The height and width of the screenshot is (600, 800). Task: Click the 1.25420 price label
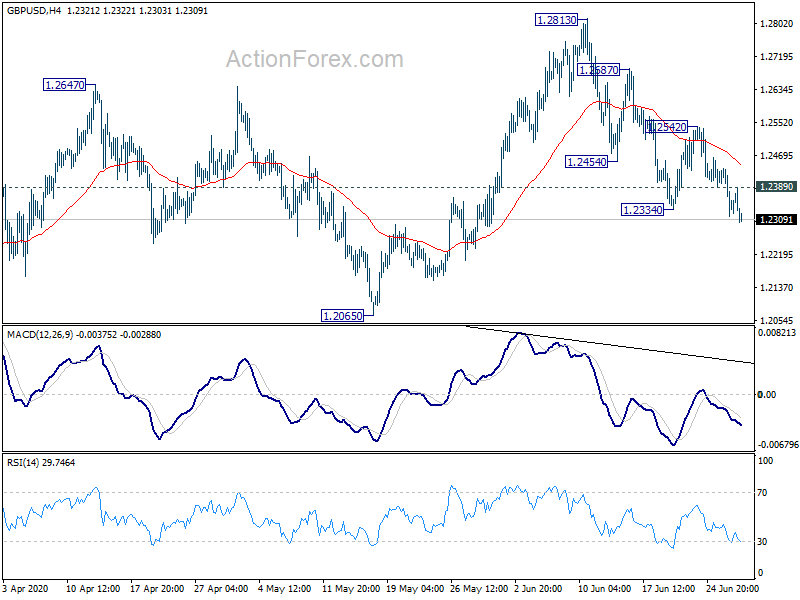click(666, 127)
